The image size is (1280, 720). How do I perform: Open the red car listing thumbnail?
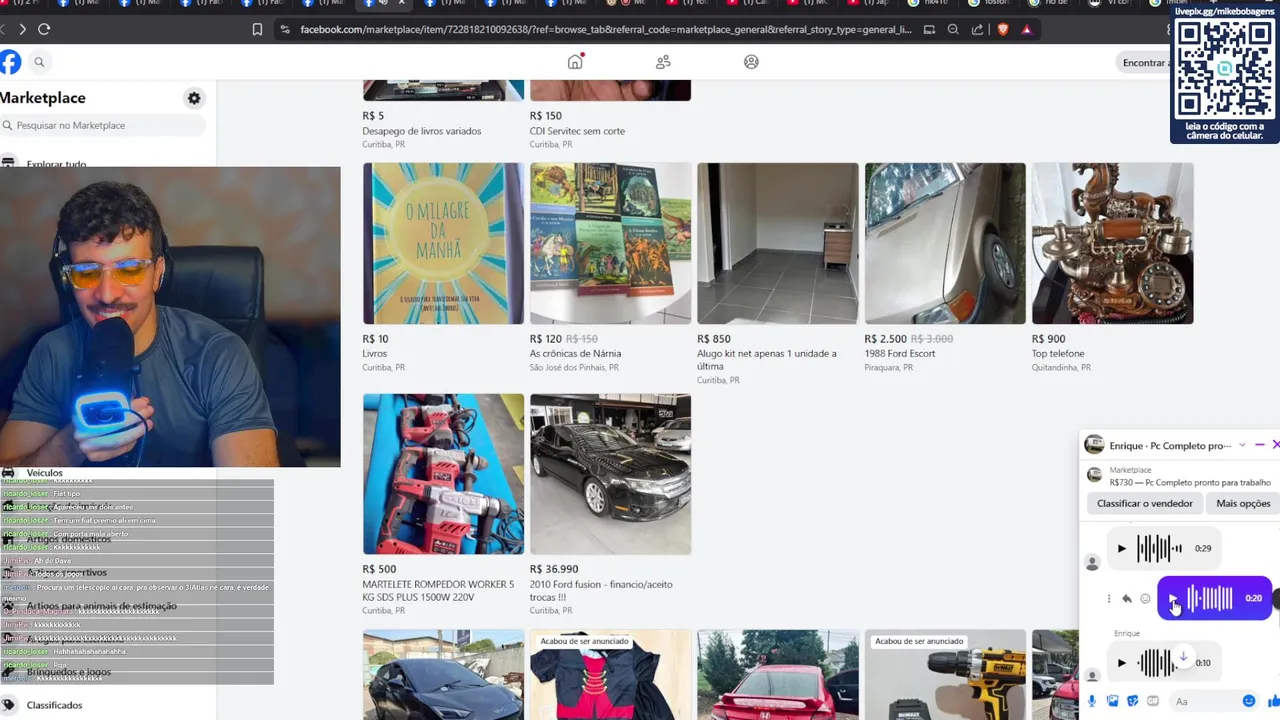778,675
